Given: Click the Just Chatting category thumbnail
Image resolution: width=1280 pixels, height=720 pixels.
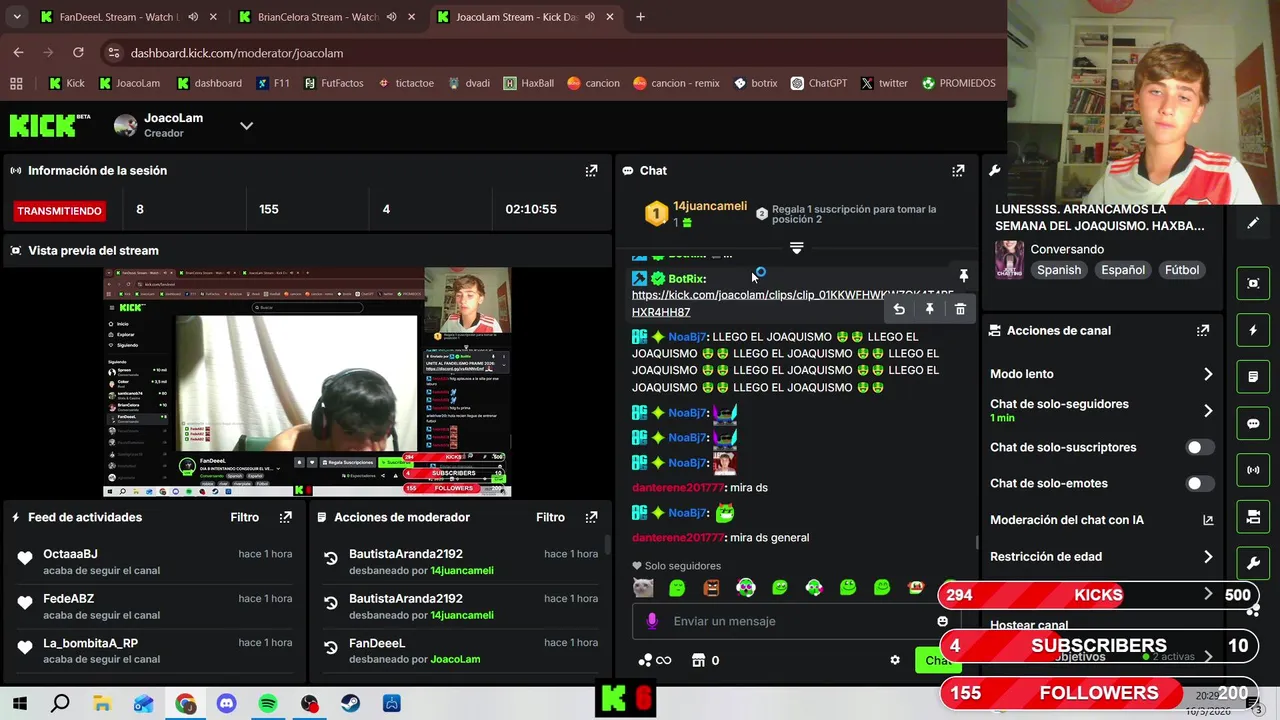Looking at the screenshot, I should (x=1009, y=260).
